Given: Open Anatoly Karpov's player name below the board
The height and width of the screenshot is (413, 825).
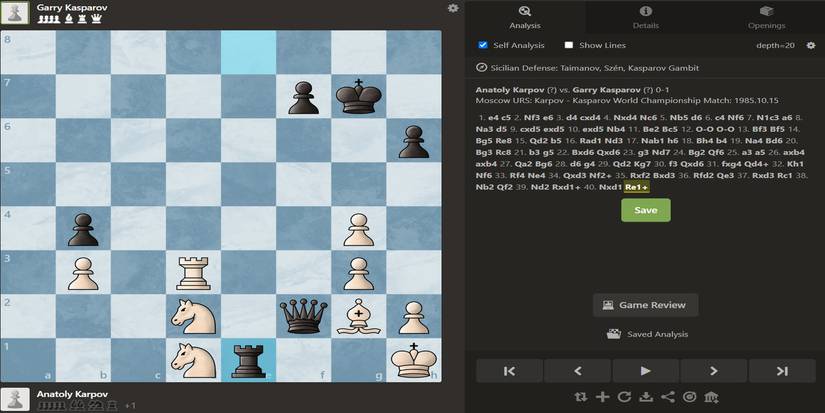Looking at the screenshot, I should (72, 394).
